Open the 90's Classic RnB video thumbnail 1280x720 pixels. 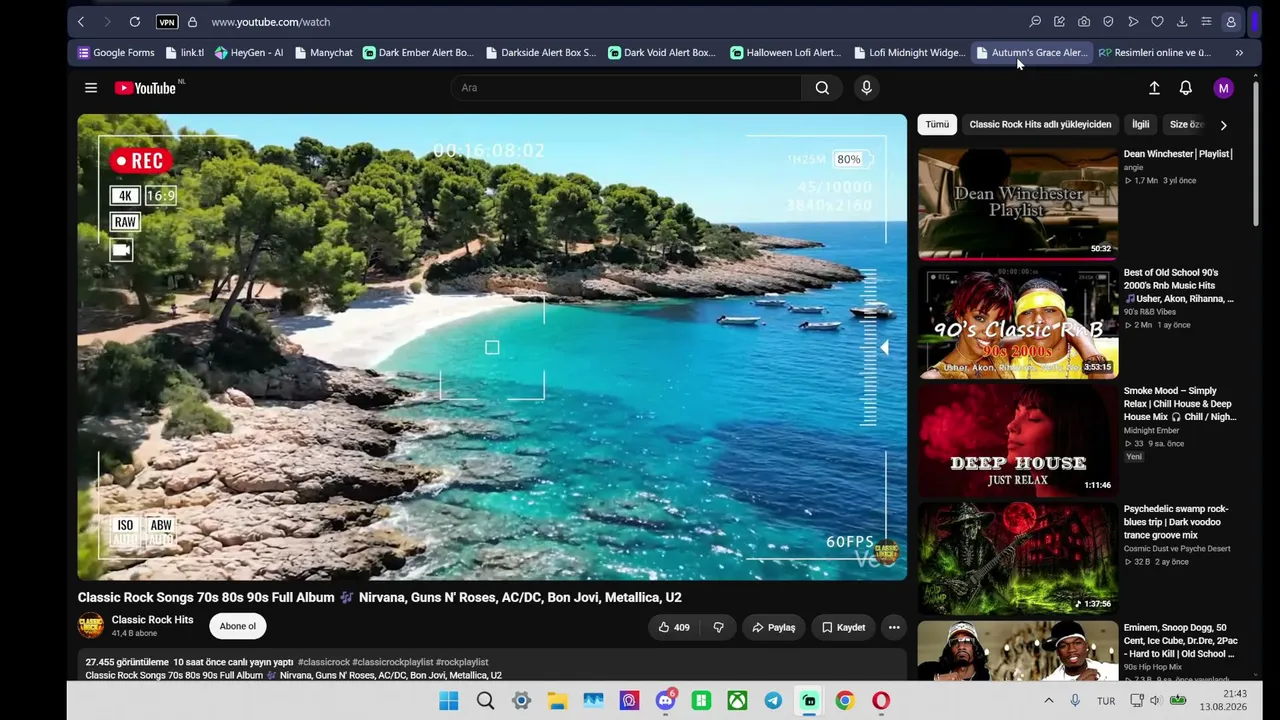click(x=1018, y=322)
